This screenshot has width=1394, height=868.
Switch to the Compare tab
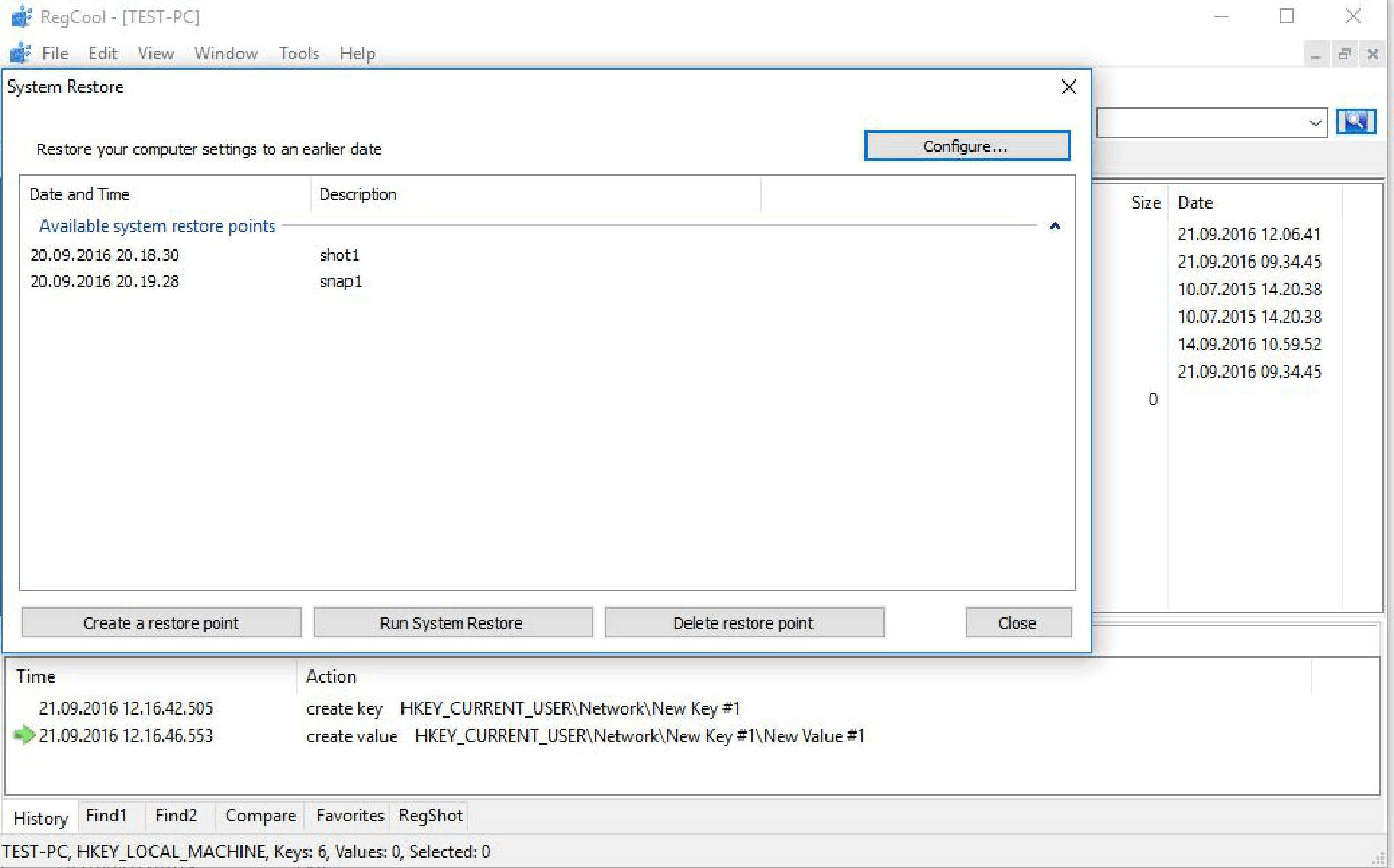point(260,815)
